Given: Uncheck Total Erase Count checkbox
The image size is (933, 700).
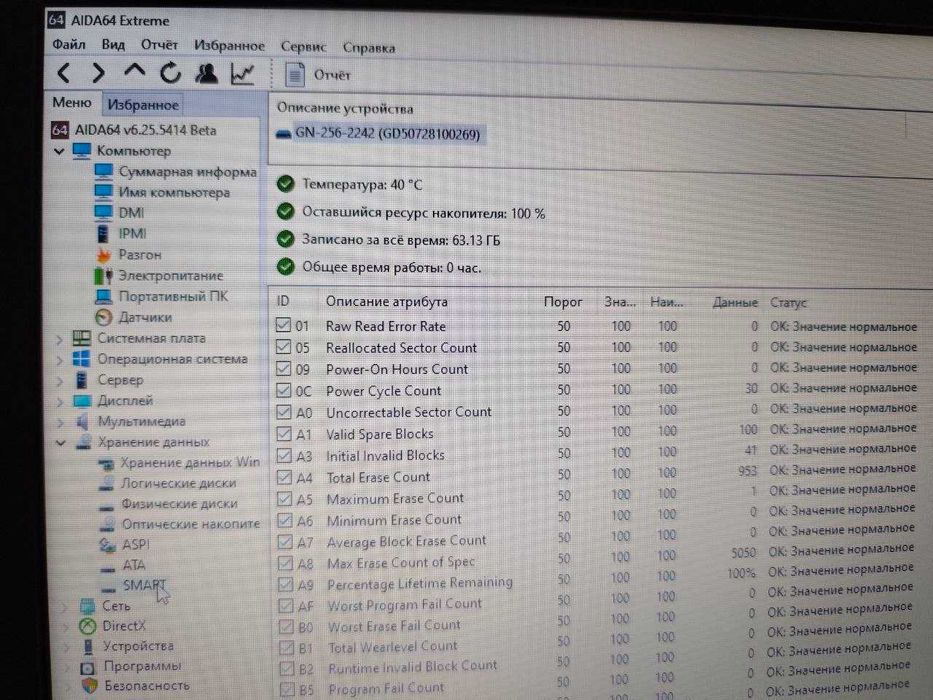Looking at the screenshot, I should point(284,477).
